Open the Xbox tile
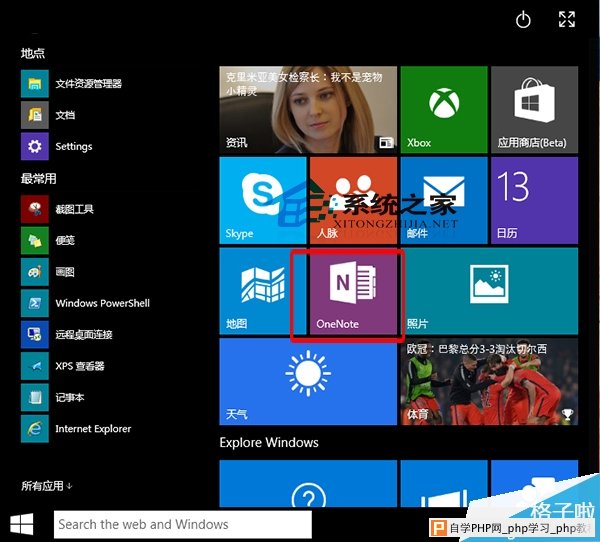600x542 pixels. [x=444, y=110]
